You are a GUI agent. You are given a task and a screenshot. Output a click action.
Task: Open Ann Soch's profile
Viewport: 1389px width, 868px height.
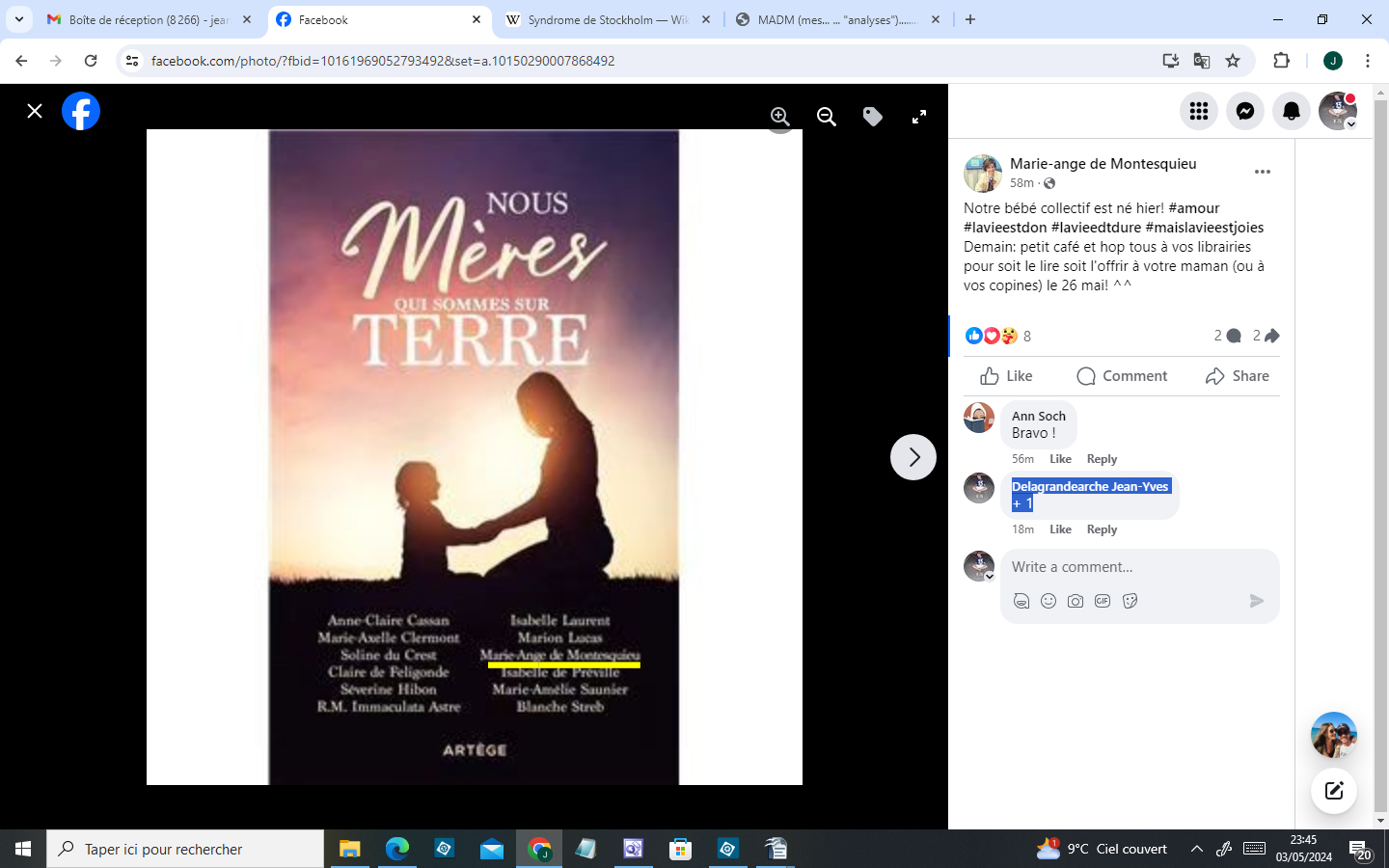pos(1039,416)
